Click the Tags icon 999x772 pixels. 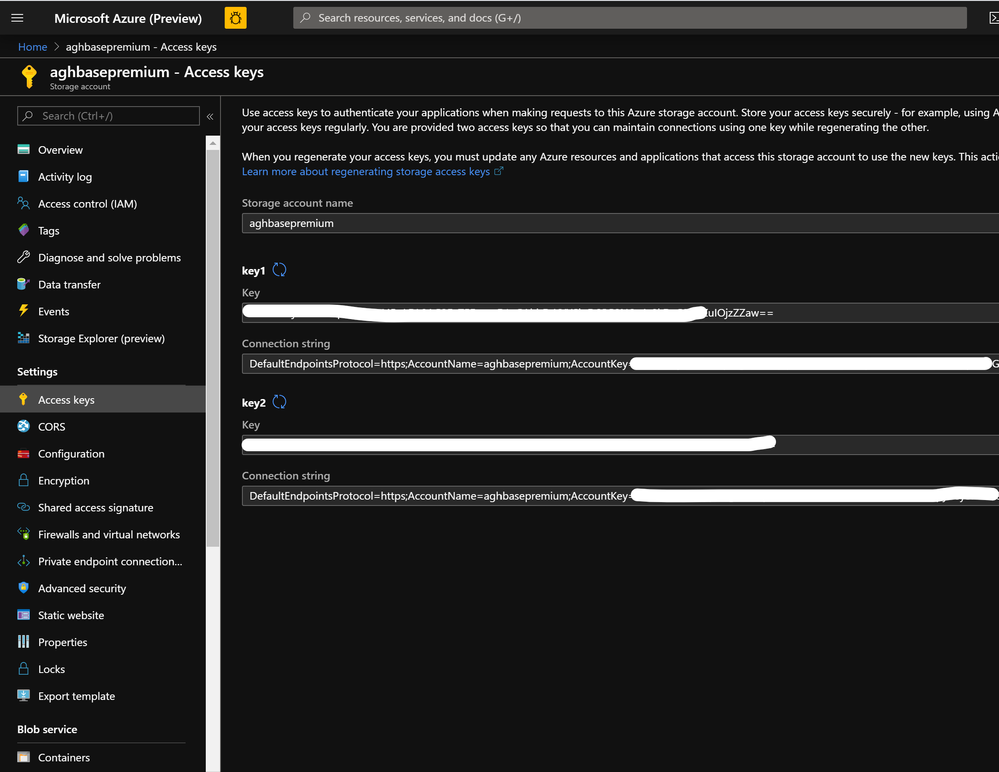[x=24, y=230]
